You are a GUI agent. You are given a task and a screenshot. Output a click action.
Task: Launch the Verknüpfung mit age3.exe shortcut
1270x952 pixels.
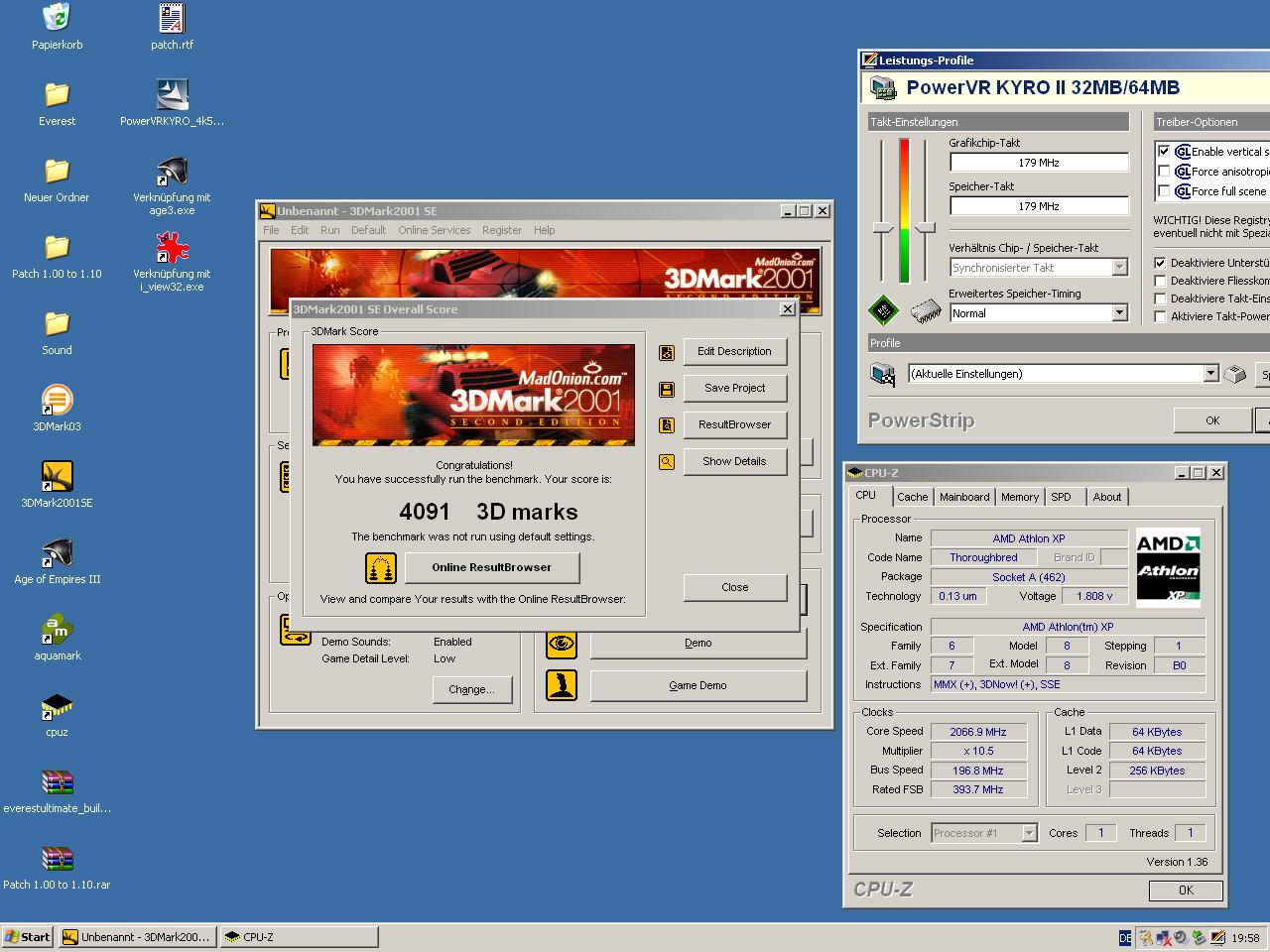coord(172,171)
